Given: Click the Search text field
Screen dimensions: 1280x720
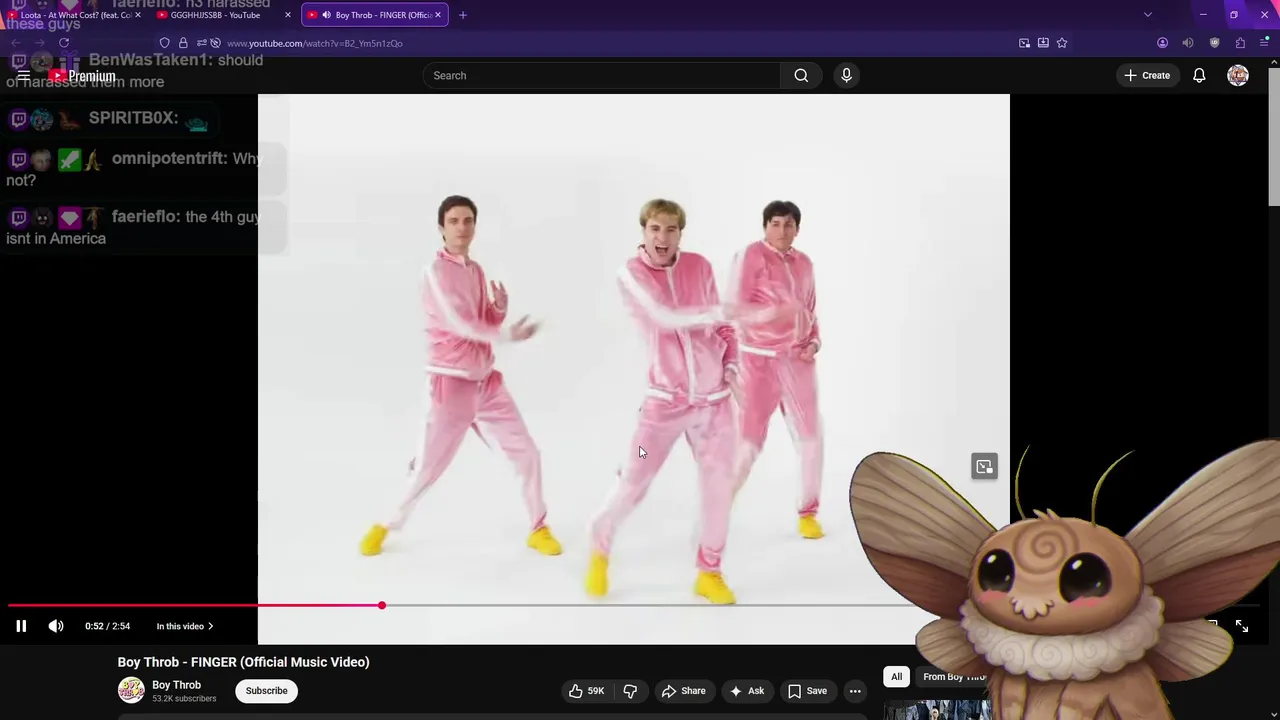Looking at the screenshot, I should pyautogui.click(x=603, y=75).
